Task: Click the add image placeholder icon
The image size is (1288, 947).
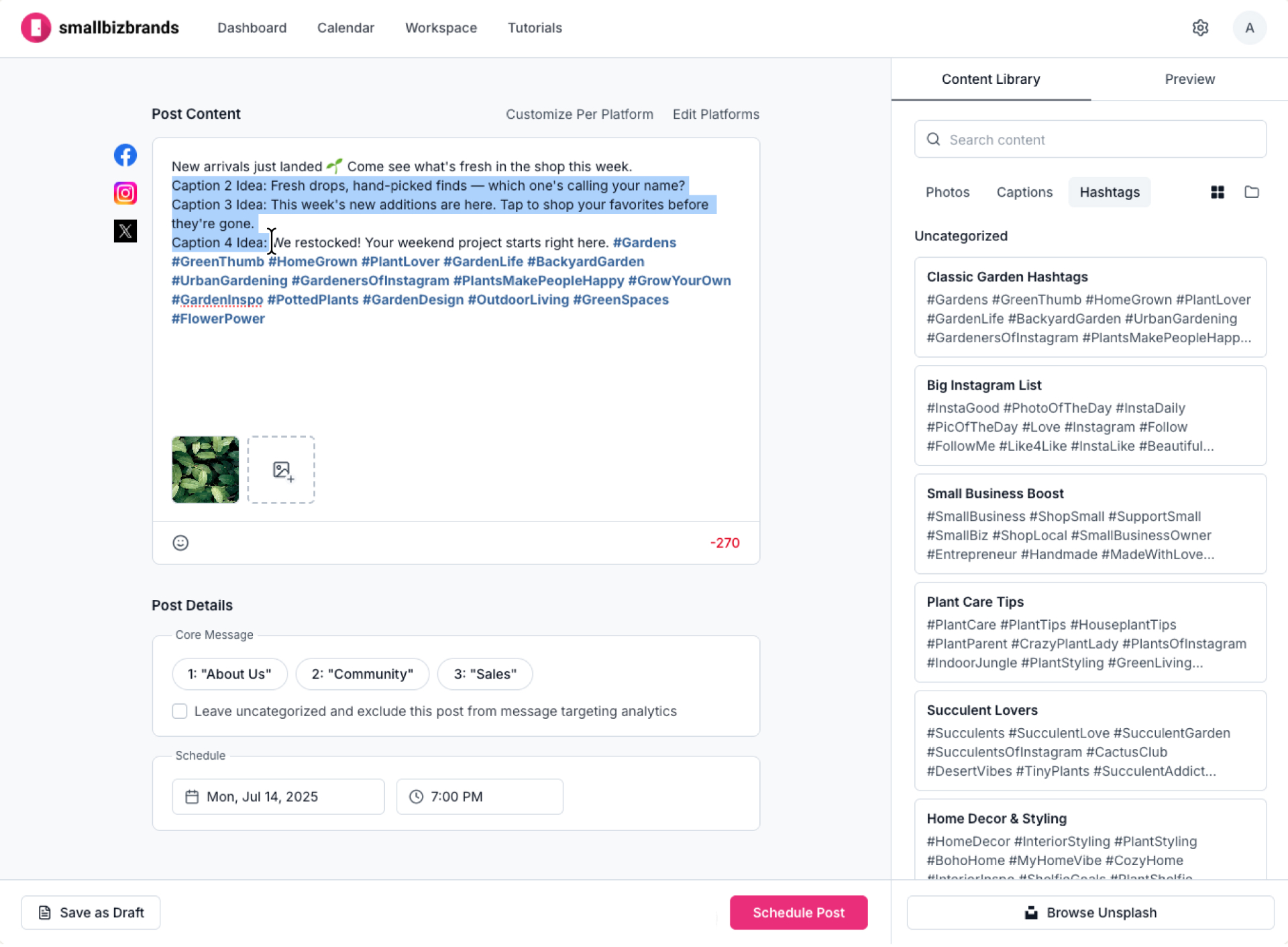Action: tap(281, 470)
